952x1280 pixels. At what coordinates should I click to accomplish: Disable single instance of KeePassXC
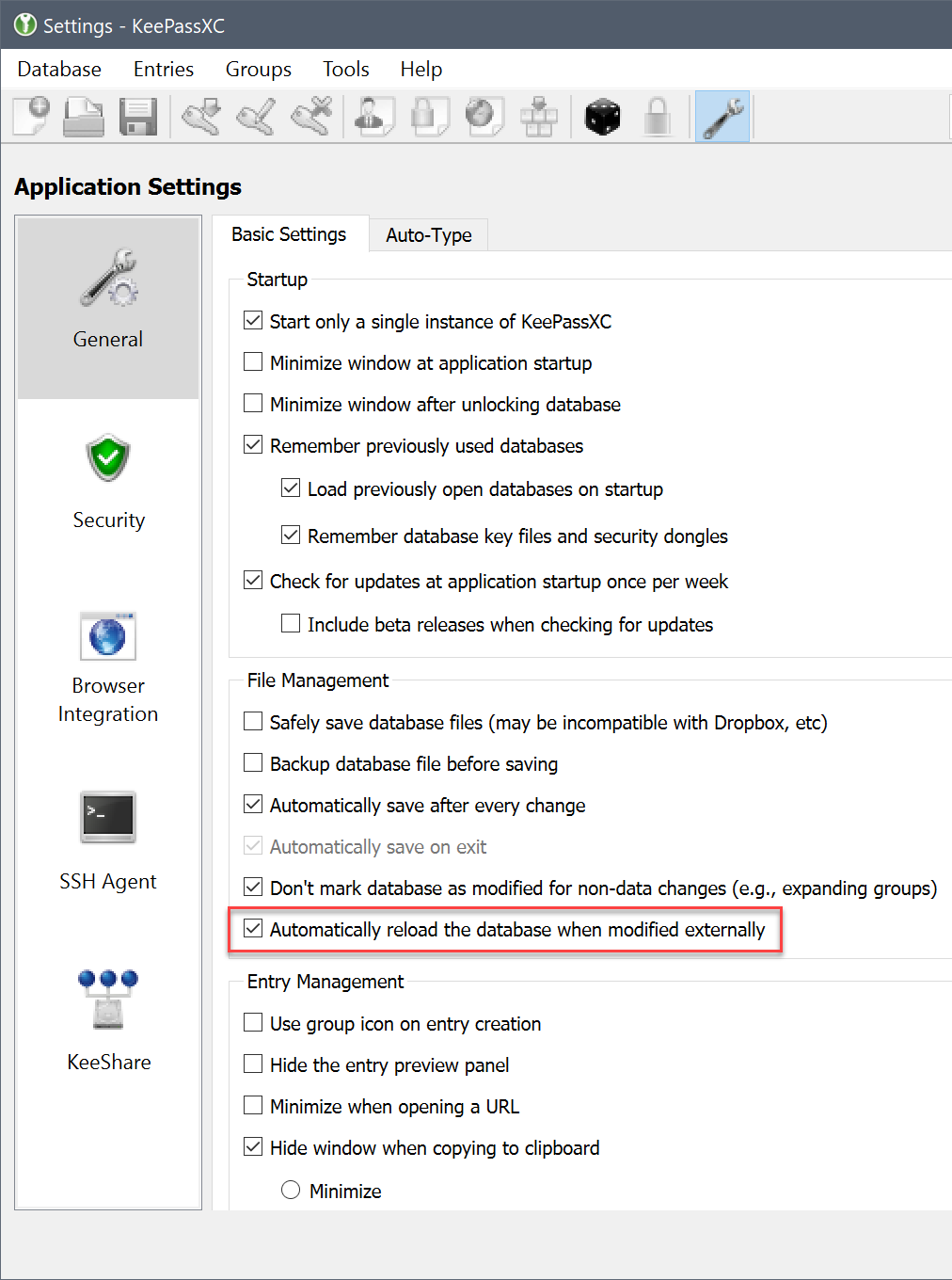click(x=252, y=320)
